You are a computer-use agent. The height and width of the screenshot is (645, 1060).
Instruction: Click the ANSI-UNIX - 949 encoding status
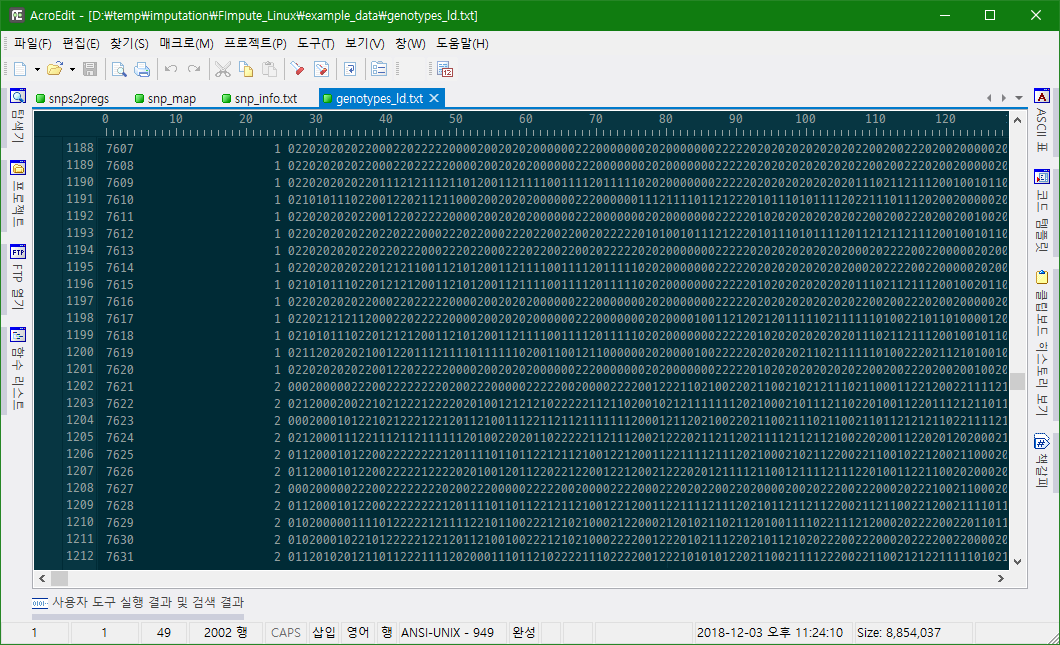[448, 633]
